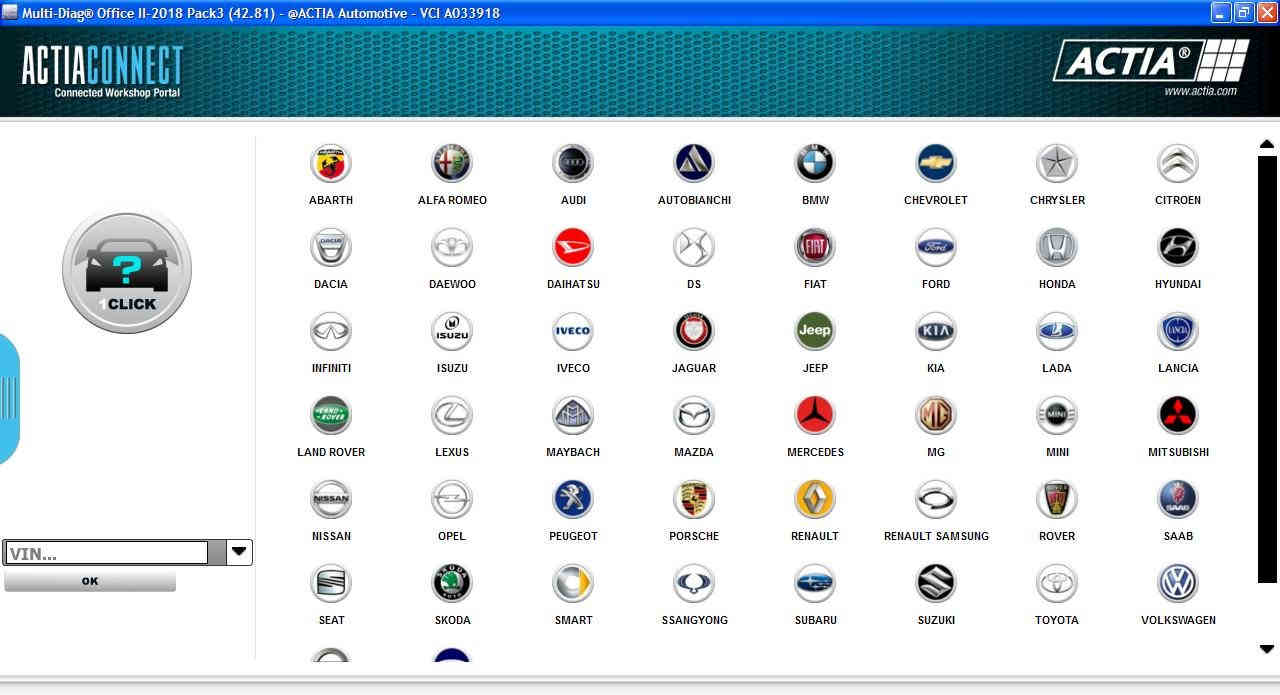Open the Jeep brand icon
This screenshot has width=1280, height=695.
[815, 332]
